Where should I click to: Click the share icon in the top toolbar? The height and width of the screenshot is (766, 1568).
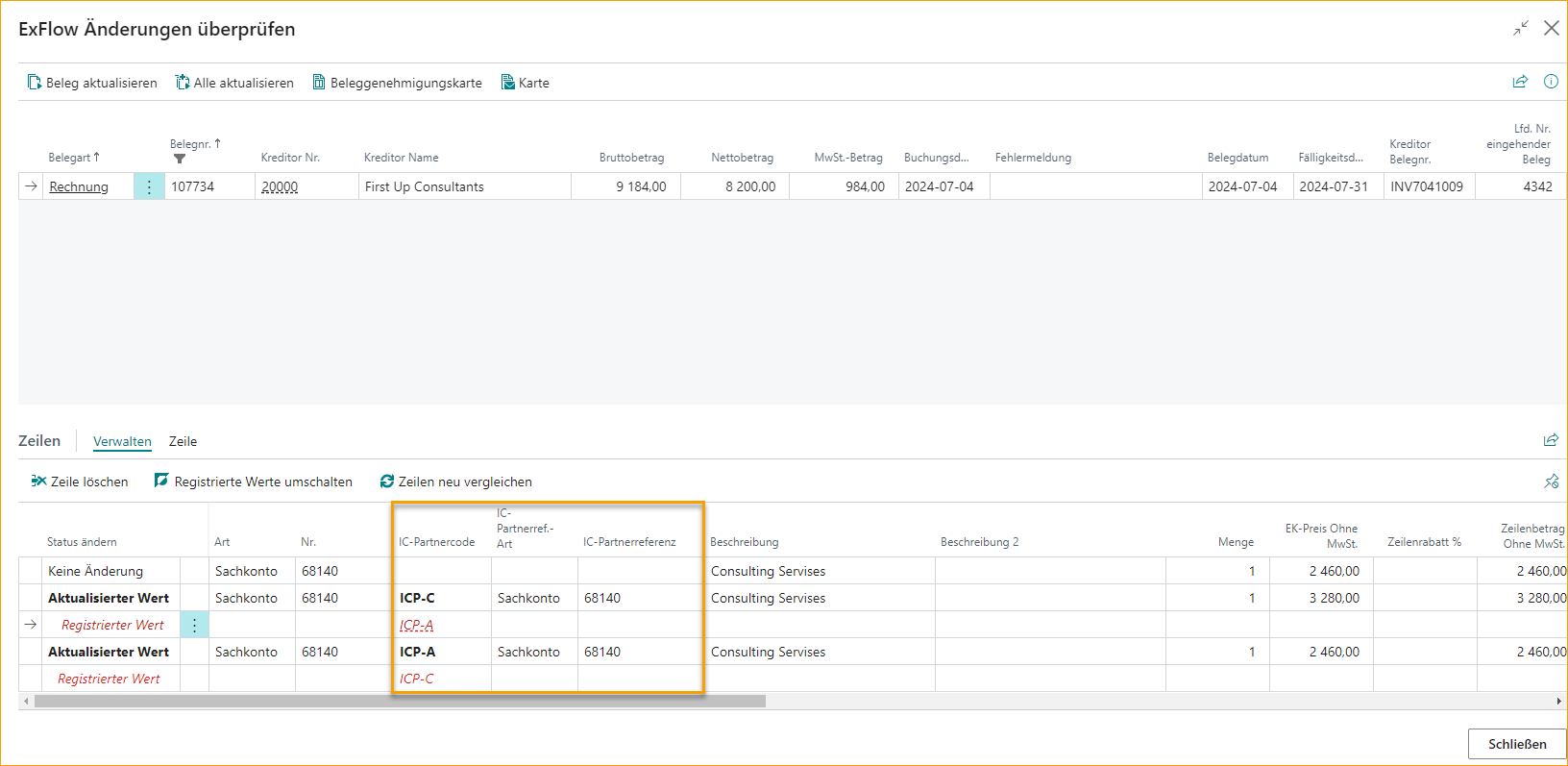coord(1520,82)
